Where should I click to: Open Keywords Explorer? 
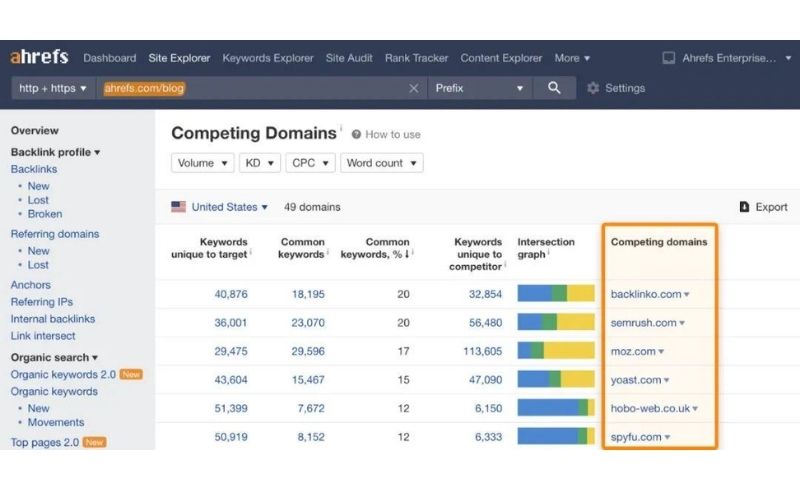tap(268, 58)
